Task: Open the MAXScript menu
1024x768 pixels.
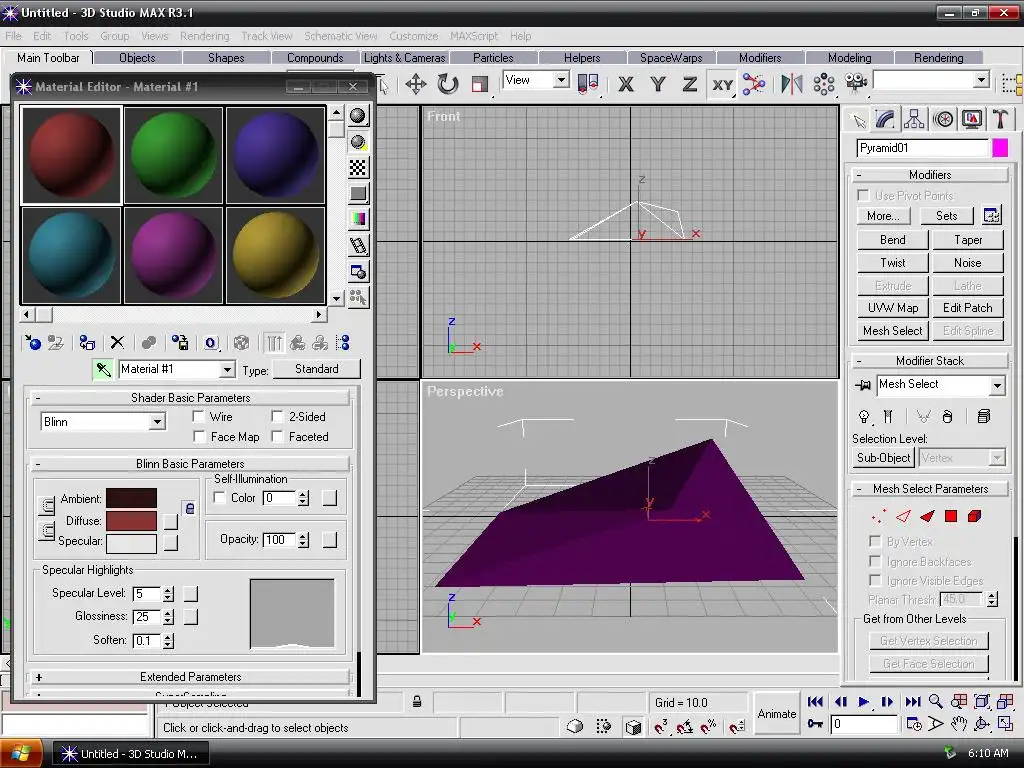Action: click(473, 36)
